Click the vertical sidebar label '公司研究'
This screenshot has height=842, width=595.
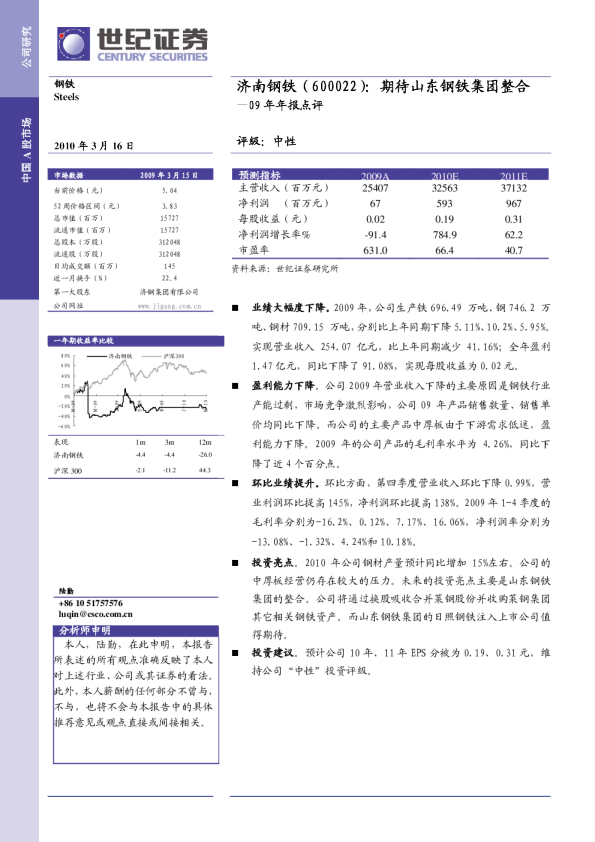click(26, 47)
